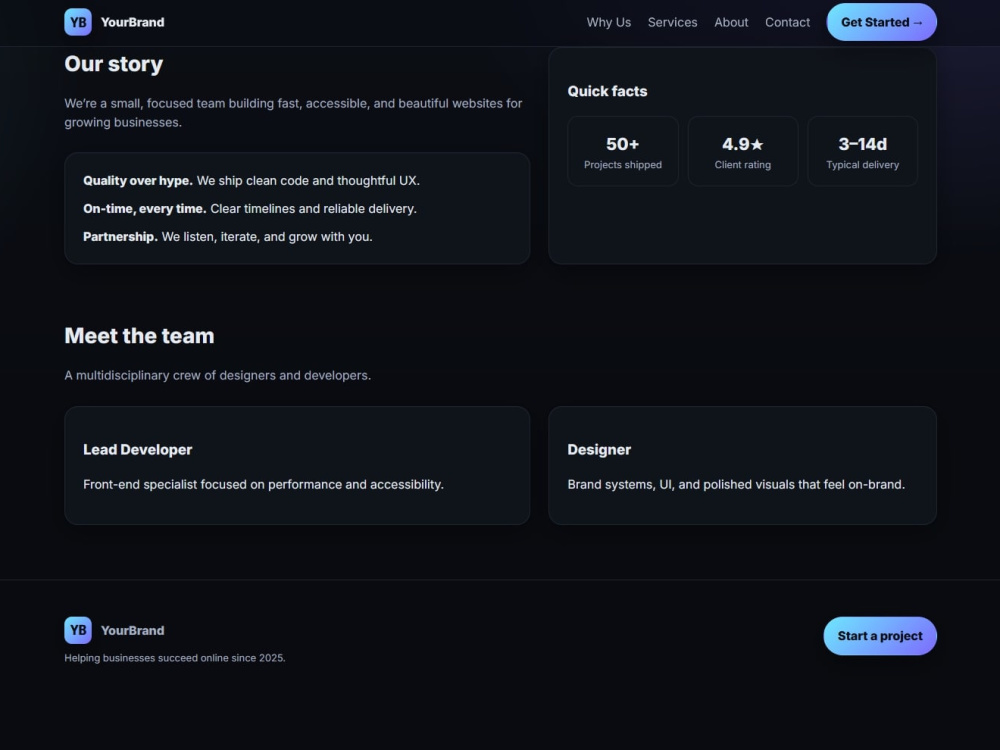This screenshot has height=750, width=1000.
Task: Click the YB logo icon in header
Action: click(78, 22)
